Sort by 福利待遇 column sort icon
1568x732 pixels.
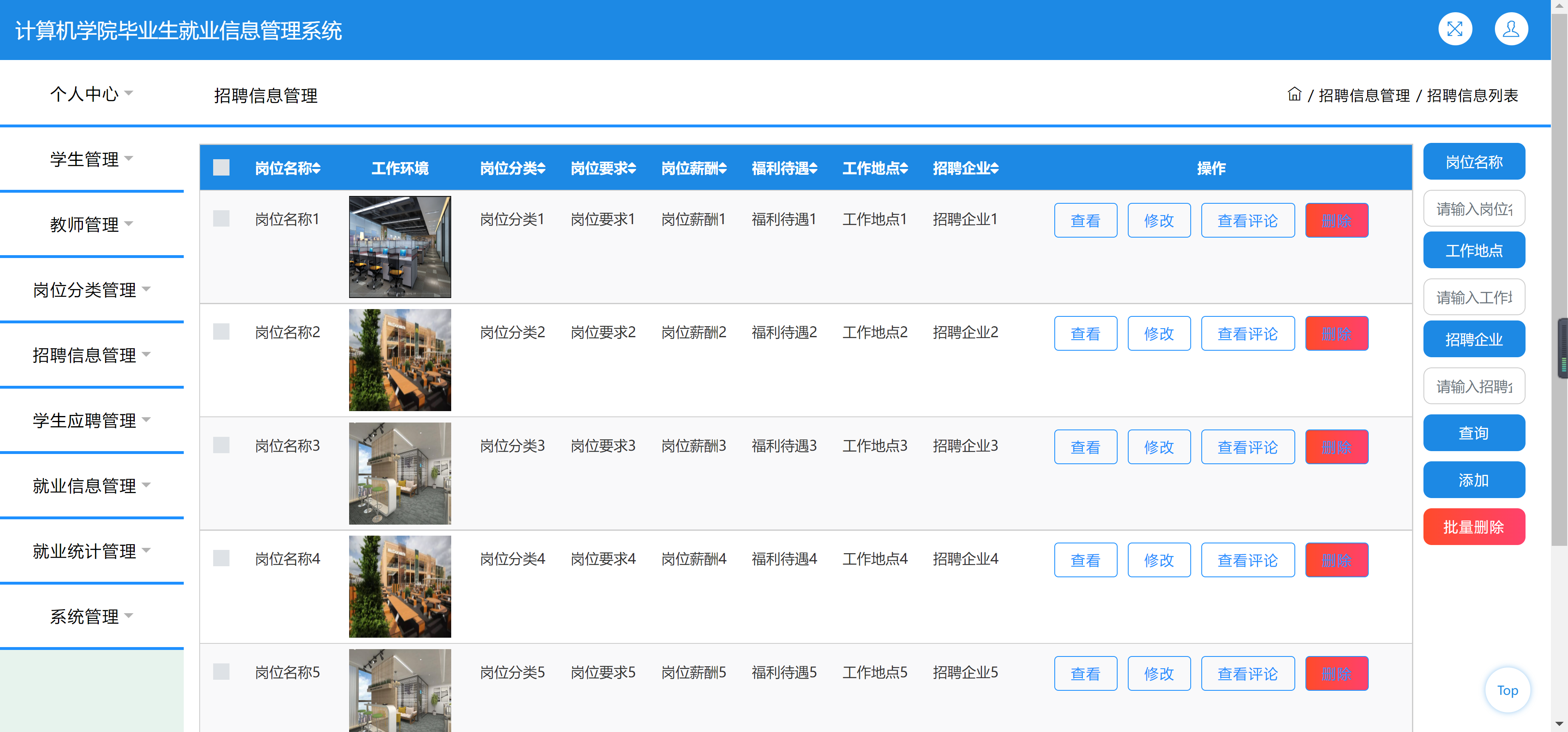(x=813, y=169)
